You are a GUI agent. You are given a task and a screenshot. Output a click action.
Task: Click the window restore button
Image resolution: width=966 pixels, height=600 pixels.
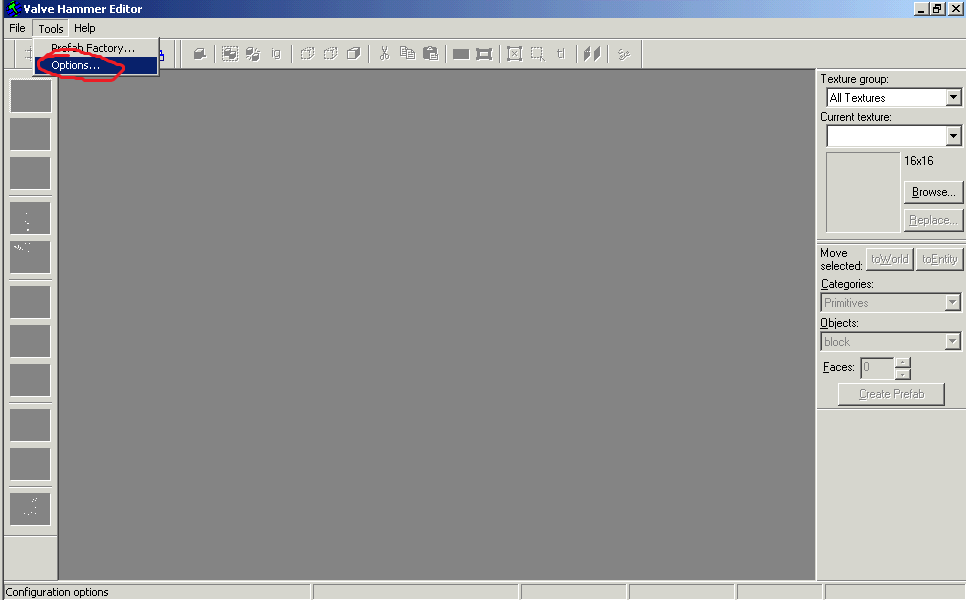(x=938, y=9)
